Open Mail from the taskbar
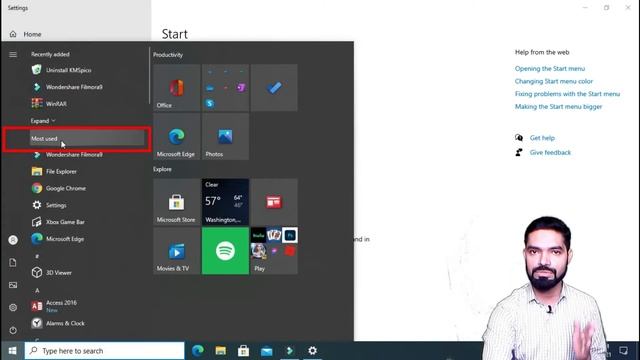Image resolution: width=640 pixels, height=360 pixels. click(267, 351)
